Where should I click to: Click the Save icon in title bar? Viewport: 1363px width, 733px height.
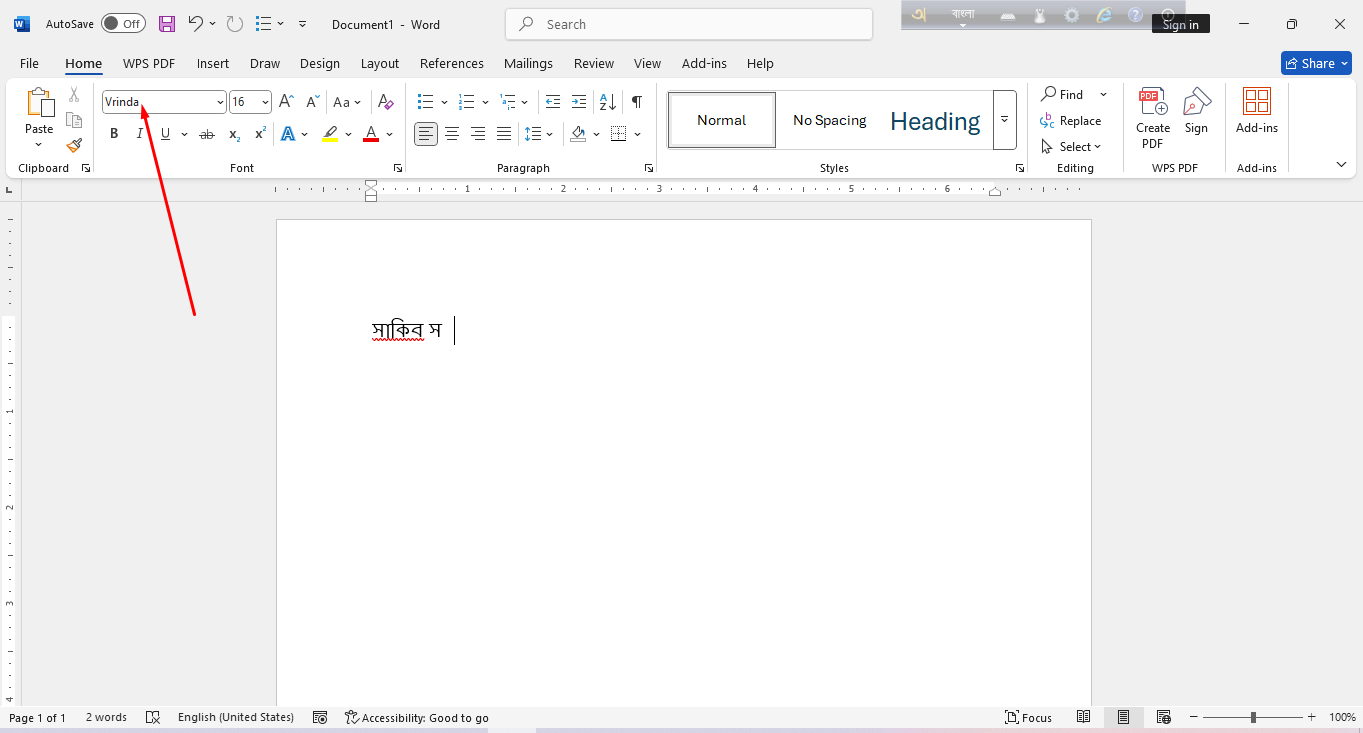point(167,24)
